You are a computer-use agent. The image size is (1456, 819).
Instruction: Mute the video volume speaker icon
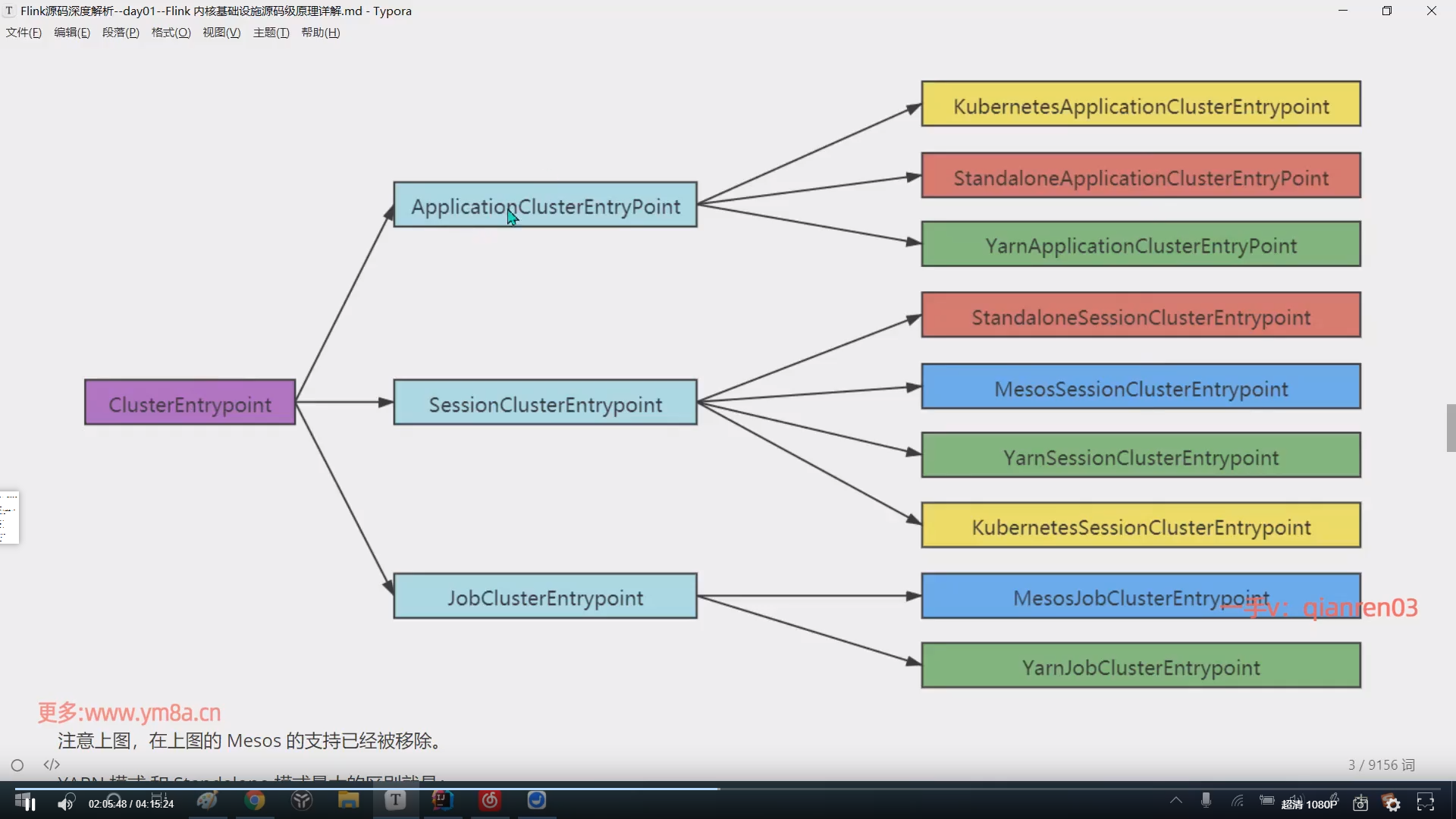click(65, 804)
